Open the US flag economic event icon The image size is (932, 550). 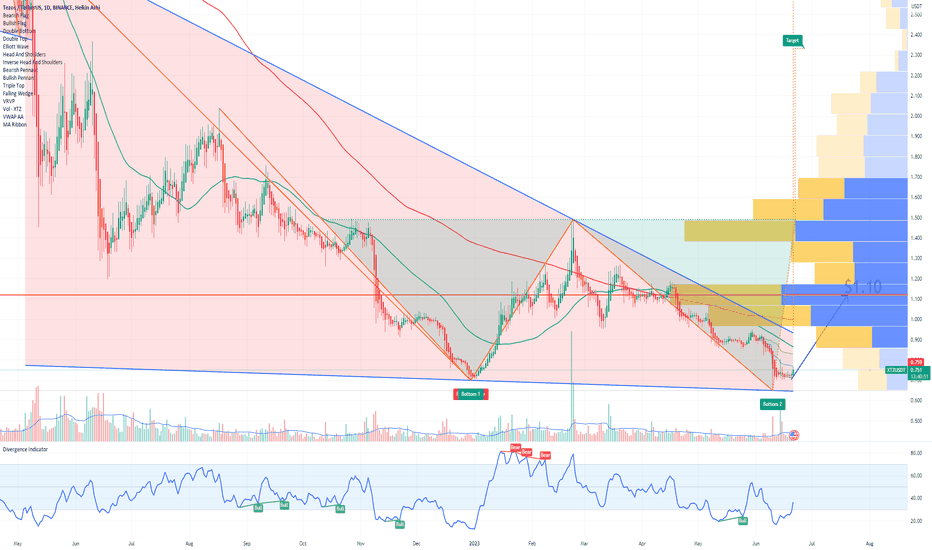tap(795, 435)
